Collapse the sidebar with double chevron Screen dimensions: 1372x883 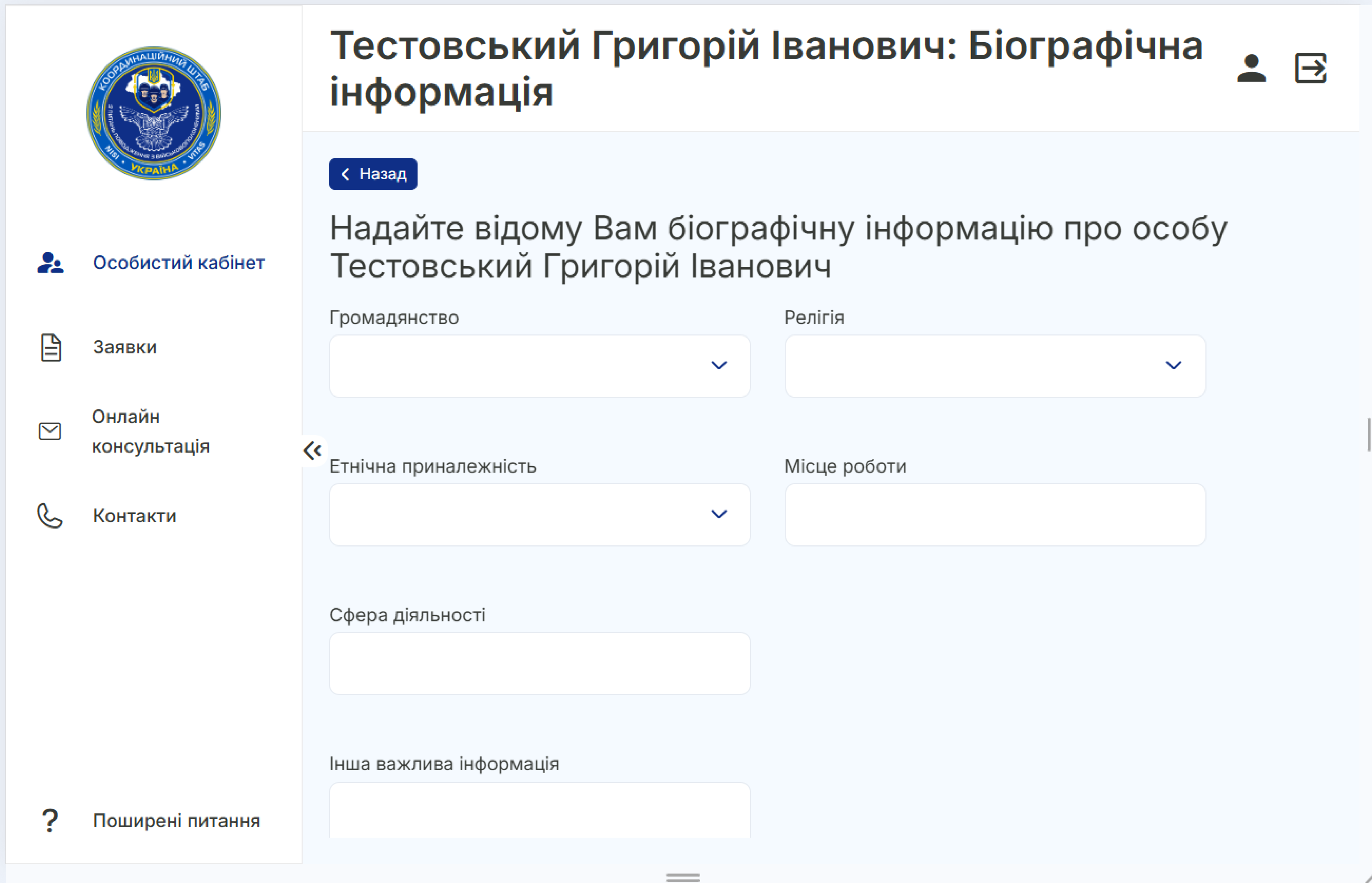[312, 451]
